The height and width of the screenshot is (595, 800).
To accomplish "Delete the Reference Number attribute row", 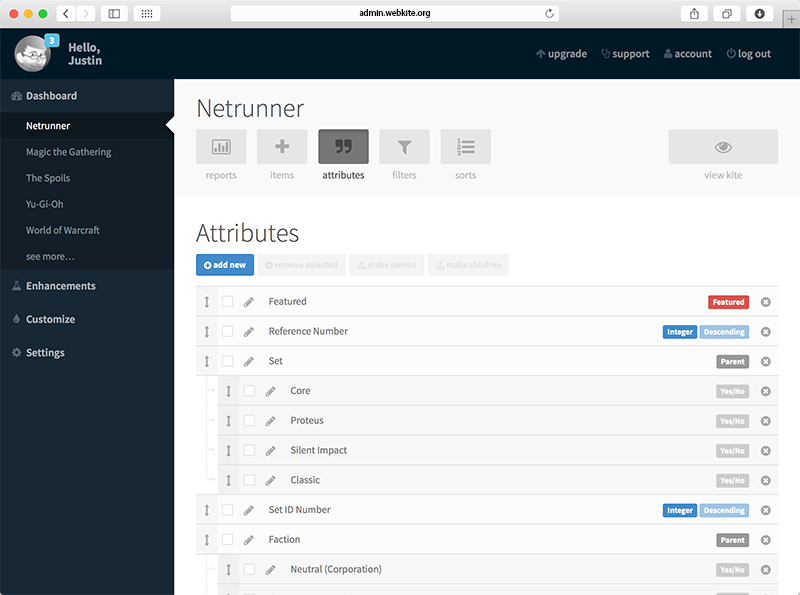I will click(766, 332).
